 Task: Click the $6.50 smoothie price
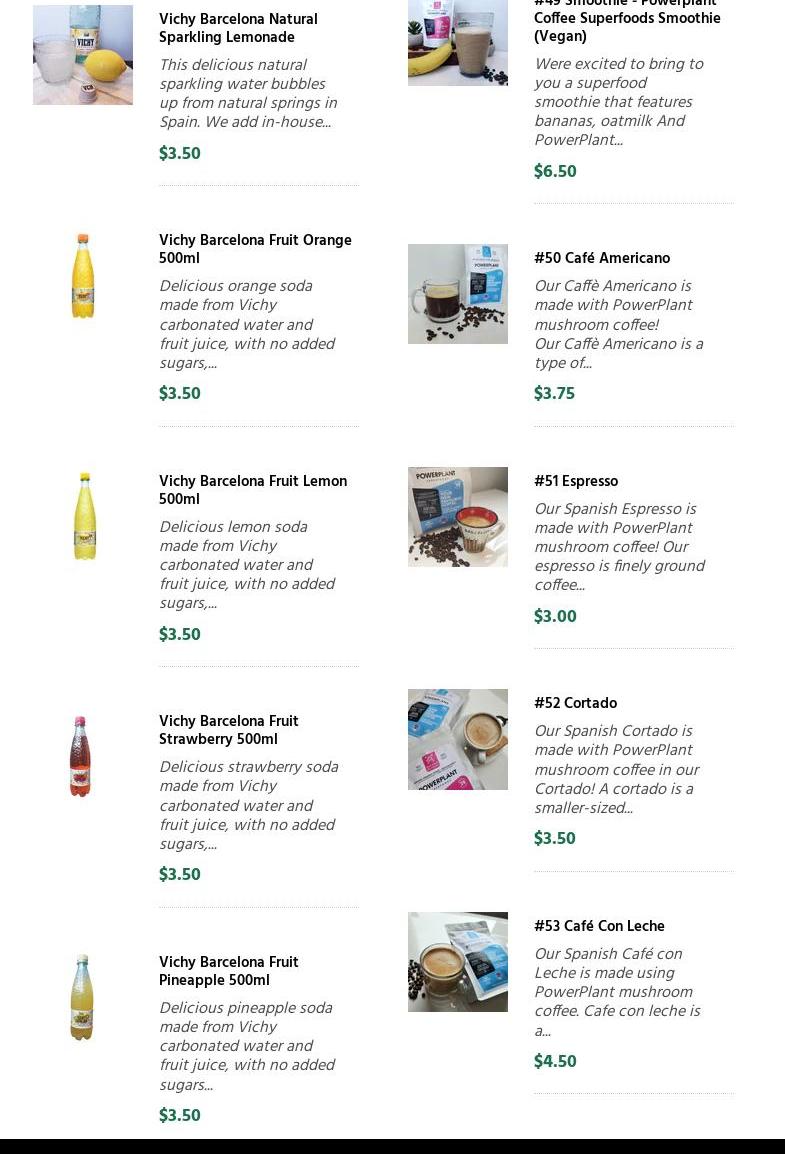pos(555,172)
